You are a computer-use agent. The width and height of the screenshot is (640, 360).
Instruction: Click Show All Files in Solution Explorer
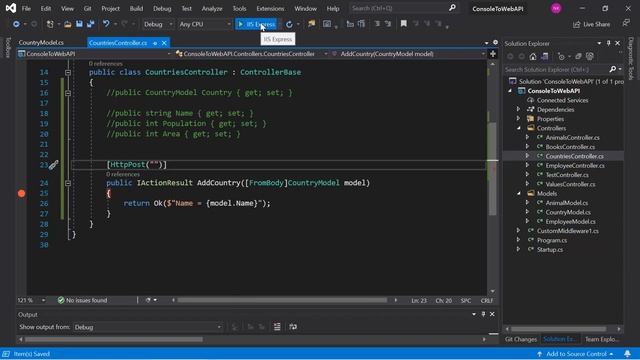point(589,57)
